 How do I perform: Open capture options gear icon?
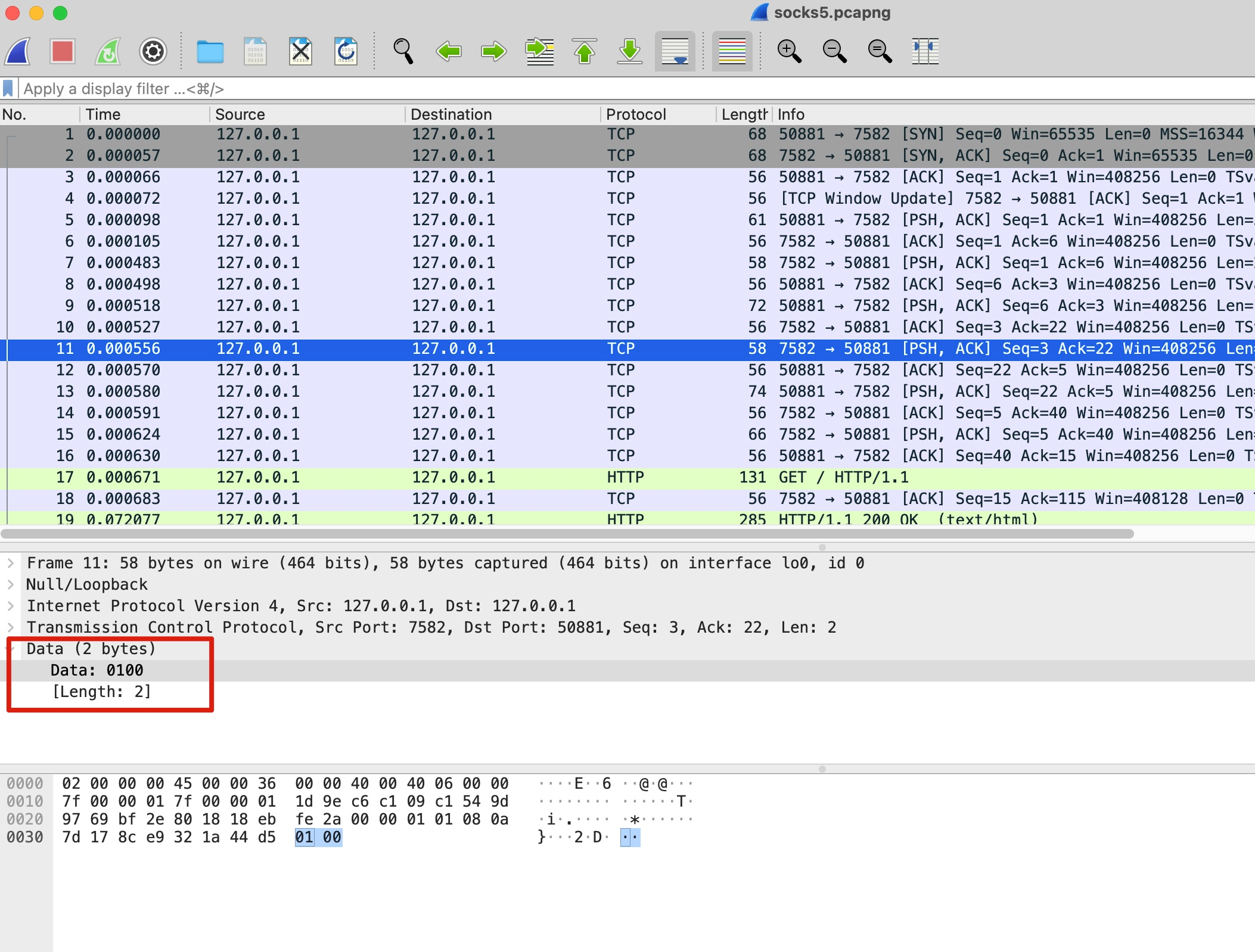pos(153,52)
